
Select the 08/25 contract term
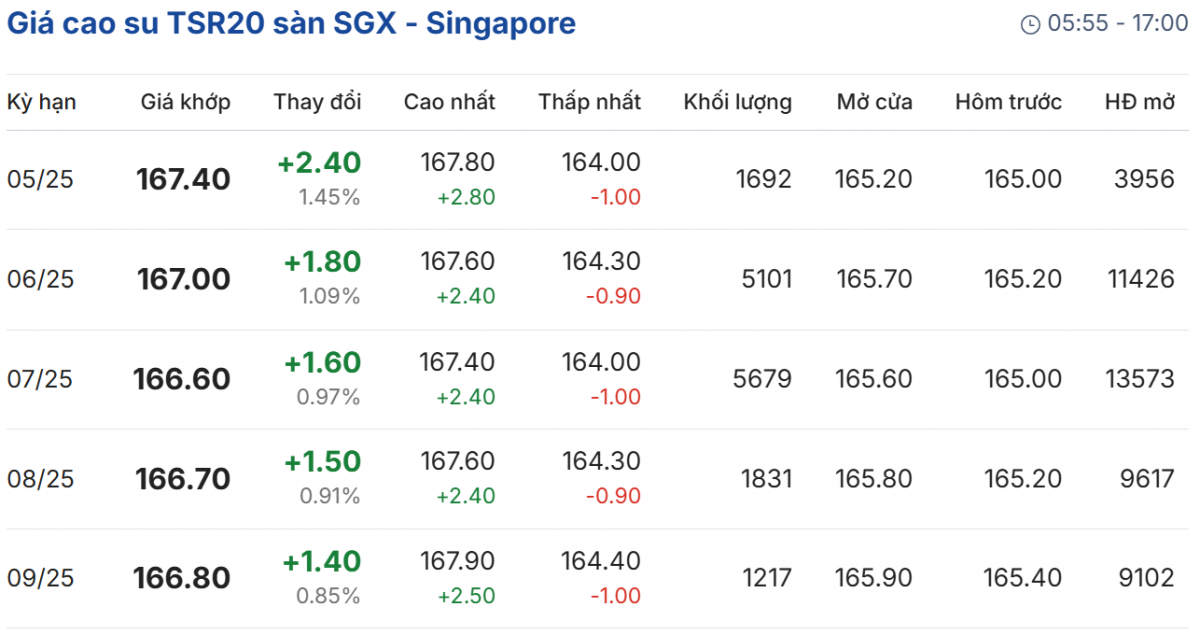tap(40, 479)
